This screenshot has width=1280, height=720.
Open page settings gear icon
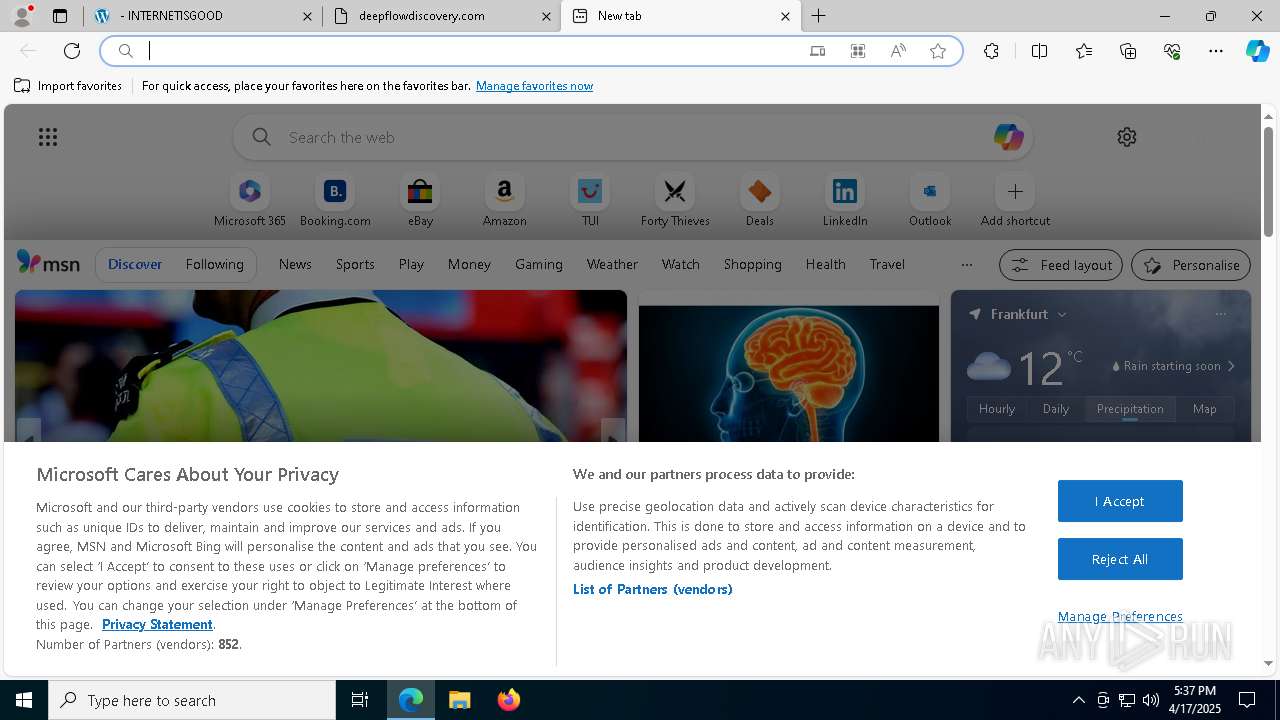point(1127,137)
